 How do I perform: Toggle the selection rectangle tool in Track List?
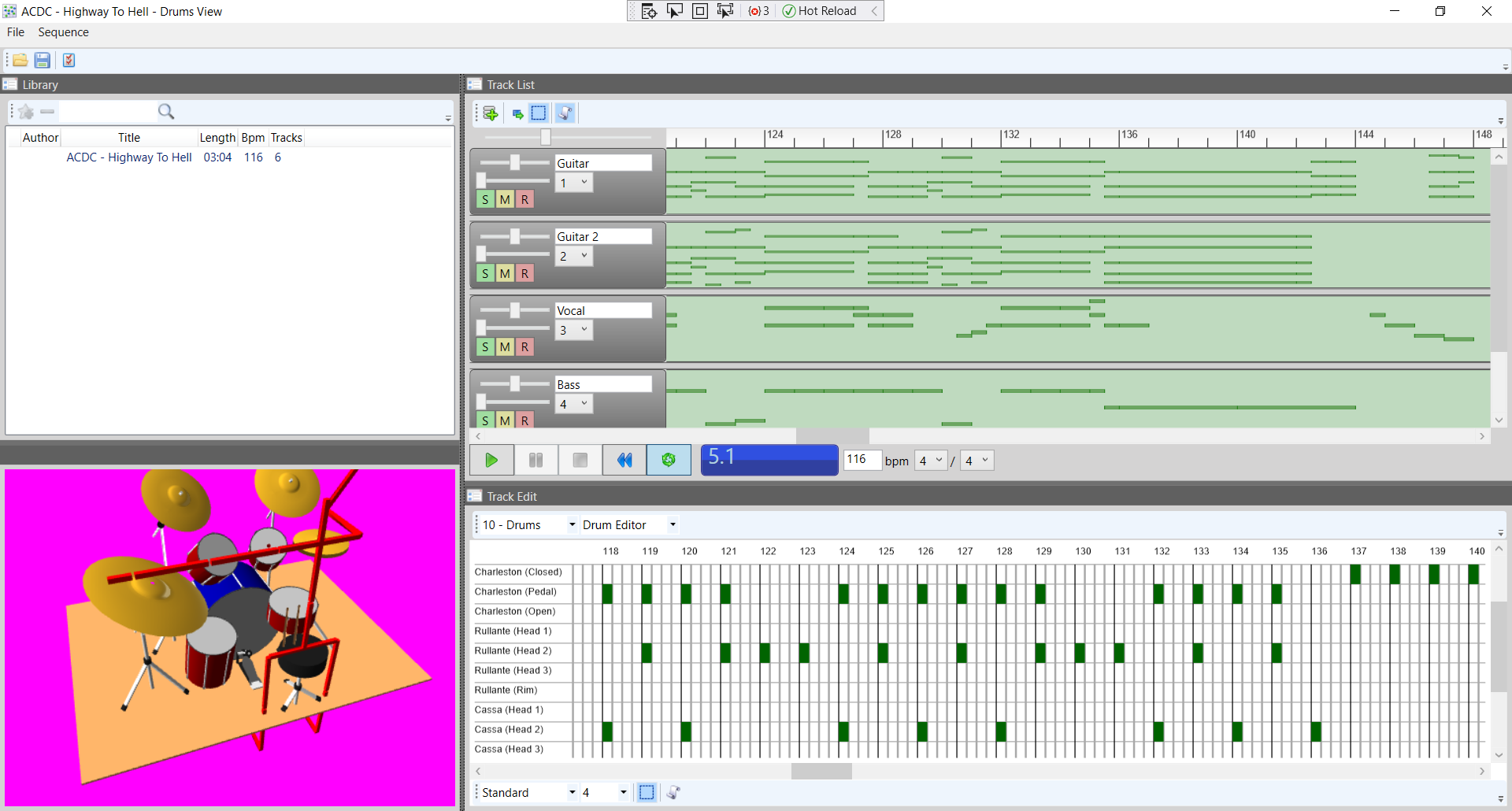[x=539, y=113]
